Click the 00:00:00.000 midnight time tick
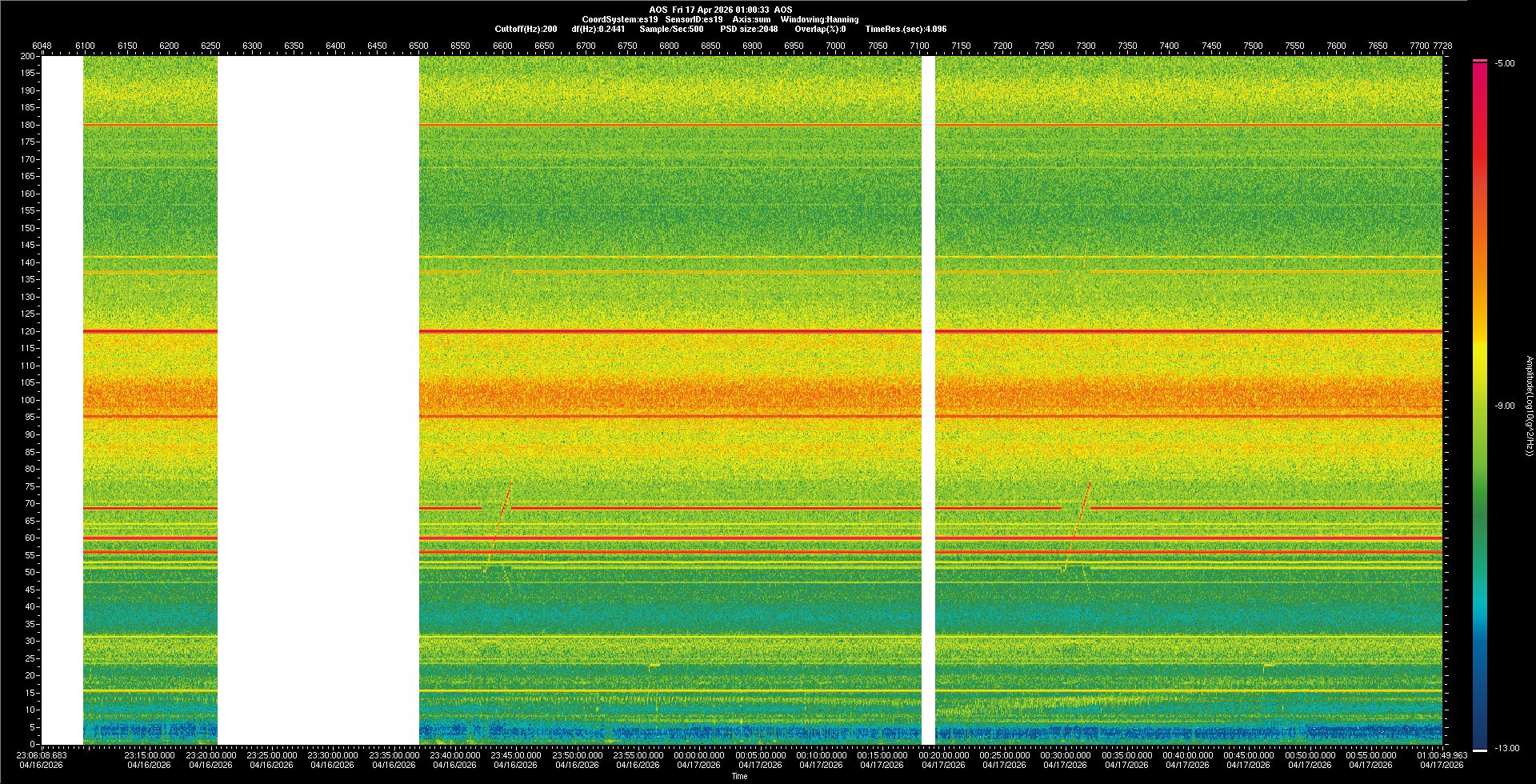The width and height of the screenshot is (1536, 784). coord(698,755)
